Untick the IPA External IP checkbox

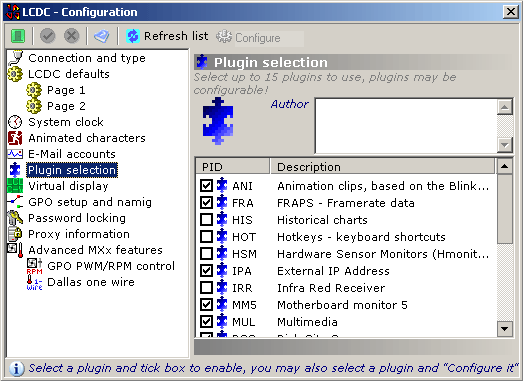coord(206,271)
